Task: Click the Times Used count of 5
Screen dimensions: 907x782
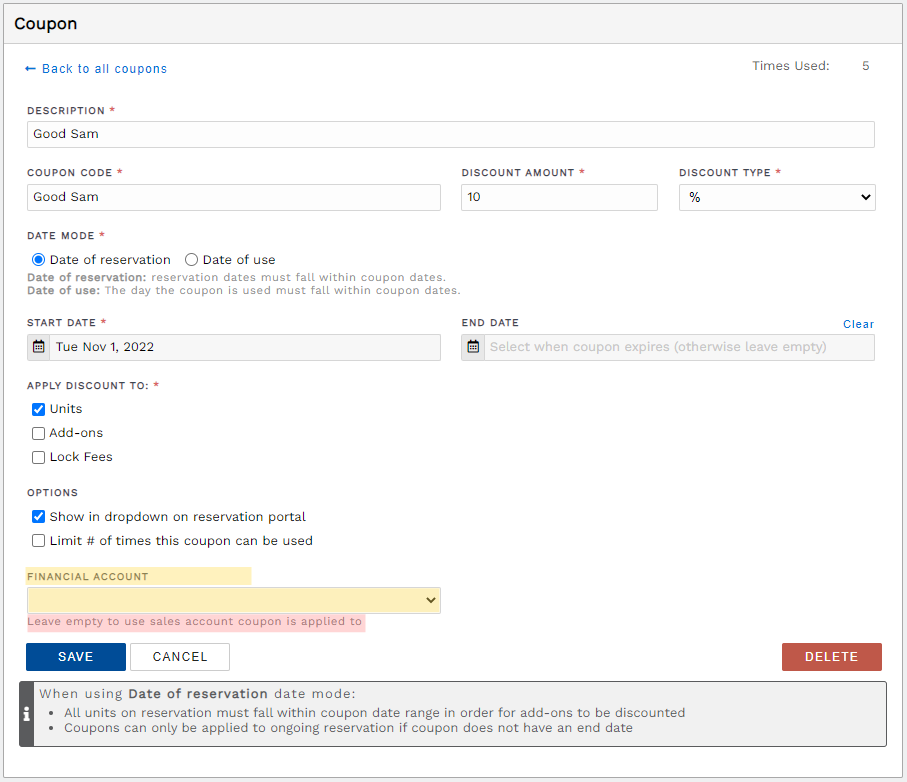Action: coord(865,65)
